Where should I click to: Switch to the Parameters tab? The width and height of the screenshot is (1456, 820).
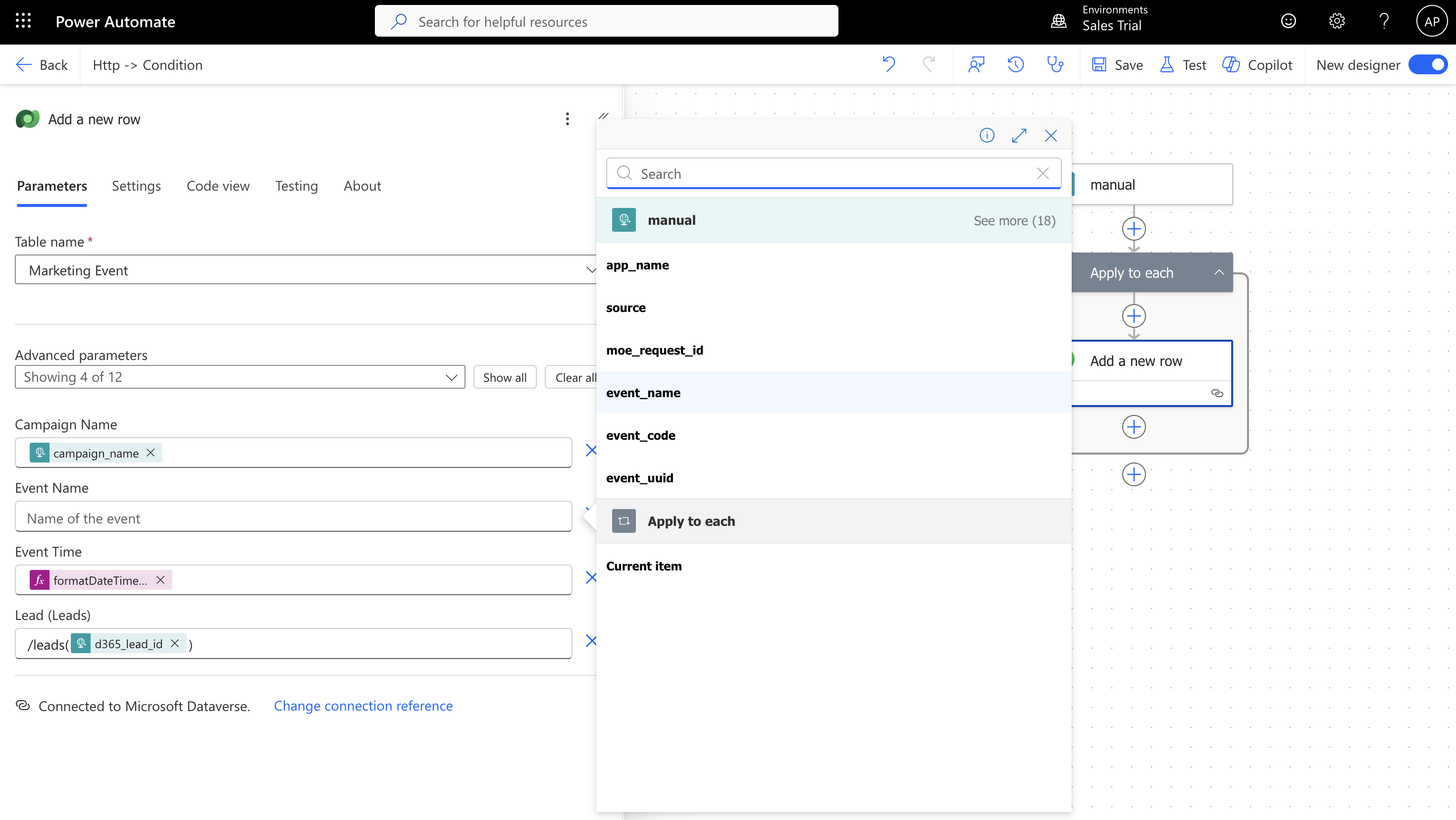coord(52,186)
